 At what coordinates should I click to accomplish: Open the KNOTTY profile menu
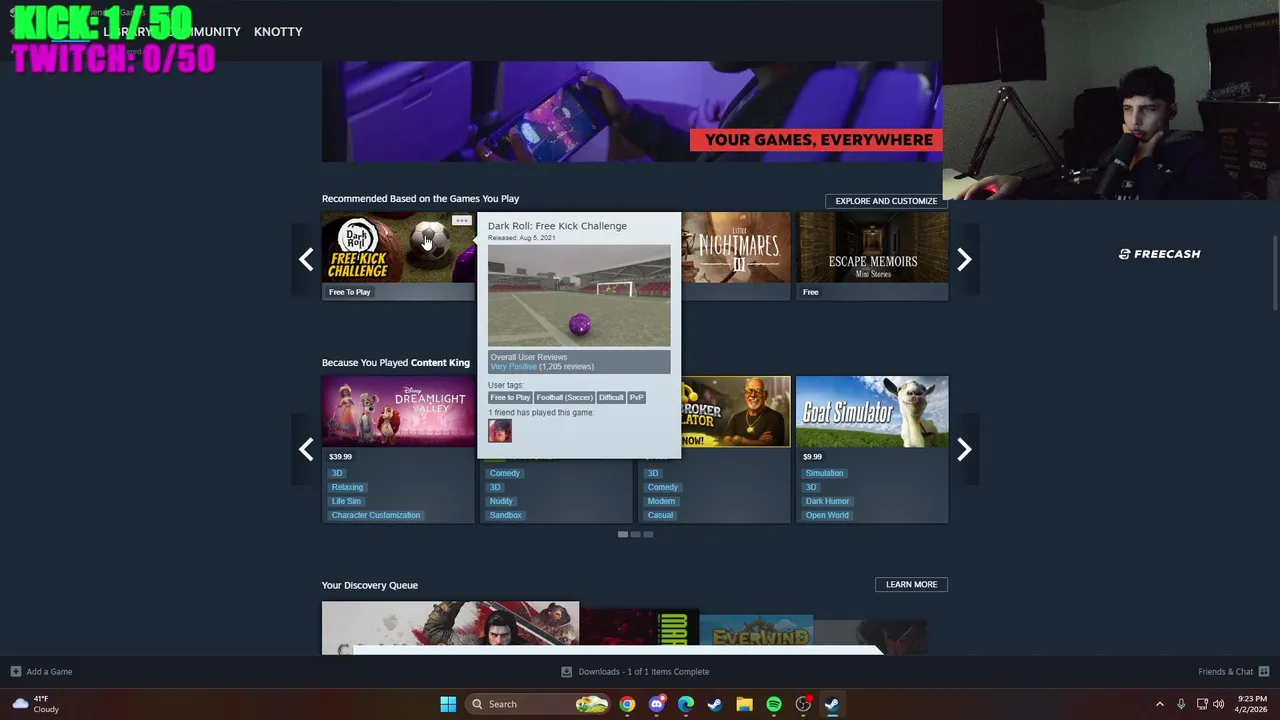(278, 32)
